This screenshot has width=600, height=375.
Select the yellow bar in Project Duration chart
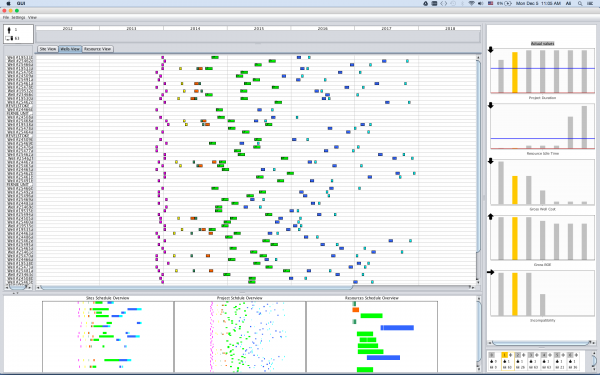(x=515, y=72)
